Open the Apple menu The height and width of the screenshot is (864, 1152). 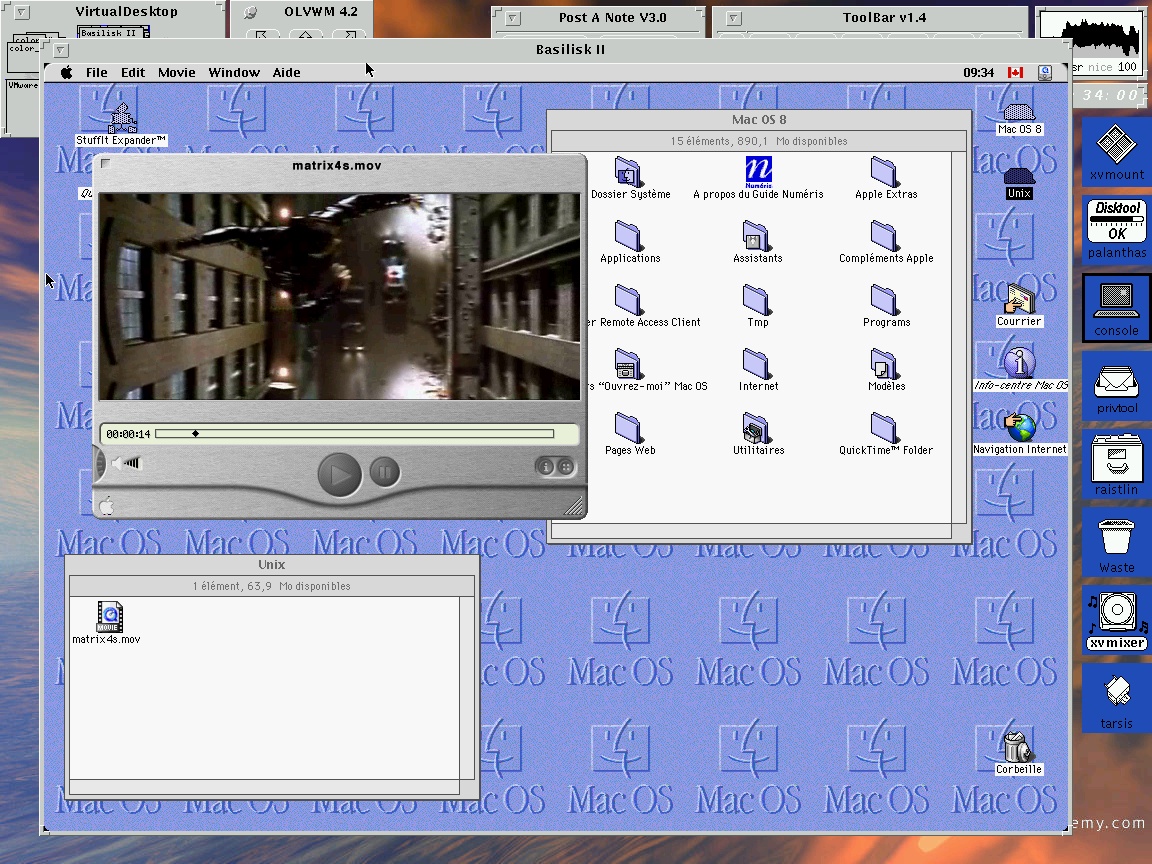pos(66,72)
